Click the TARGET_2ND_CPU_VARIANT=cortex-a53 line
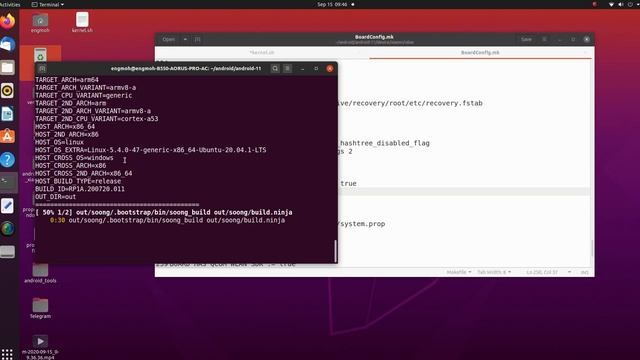This screenshot has height=360, width=640. pyautogui.click(x=97, y=119)
